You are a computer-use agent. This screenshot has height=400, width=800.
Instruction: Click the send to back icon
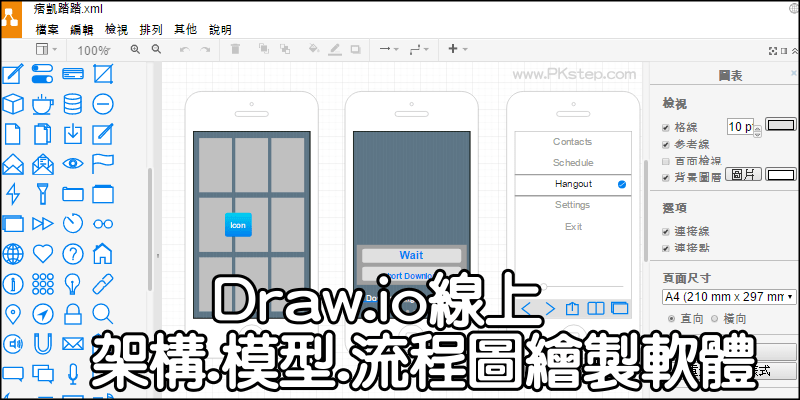[x=285, y=49]
